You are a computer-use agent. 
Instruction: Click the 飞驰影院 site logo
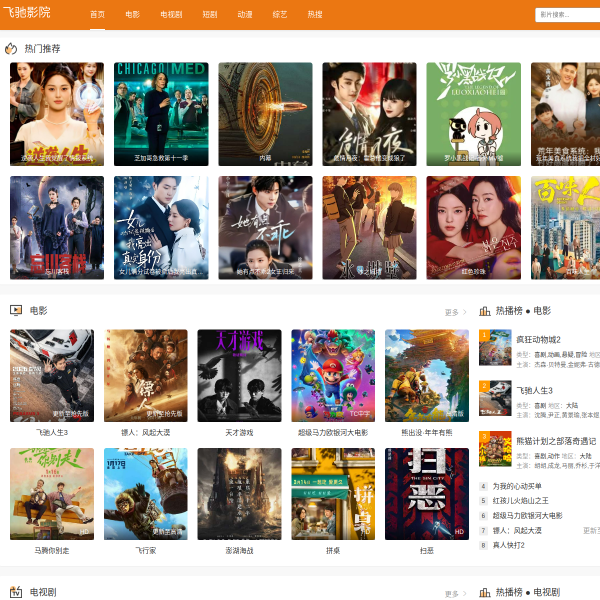tap(27, 14)
